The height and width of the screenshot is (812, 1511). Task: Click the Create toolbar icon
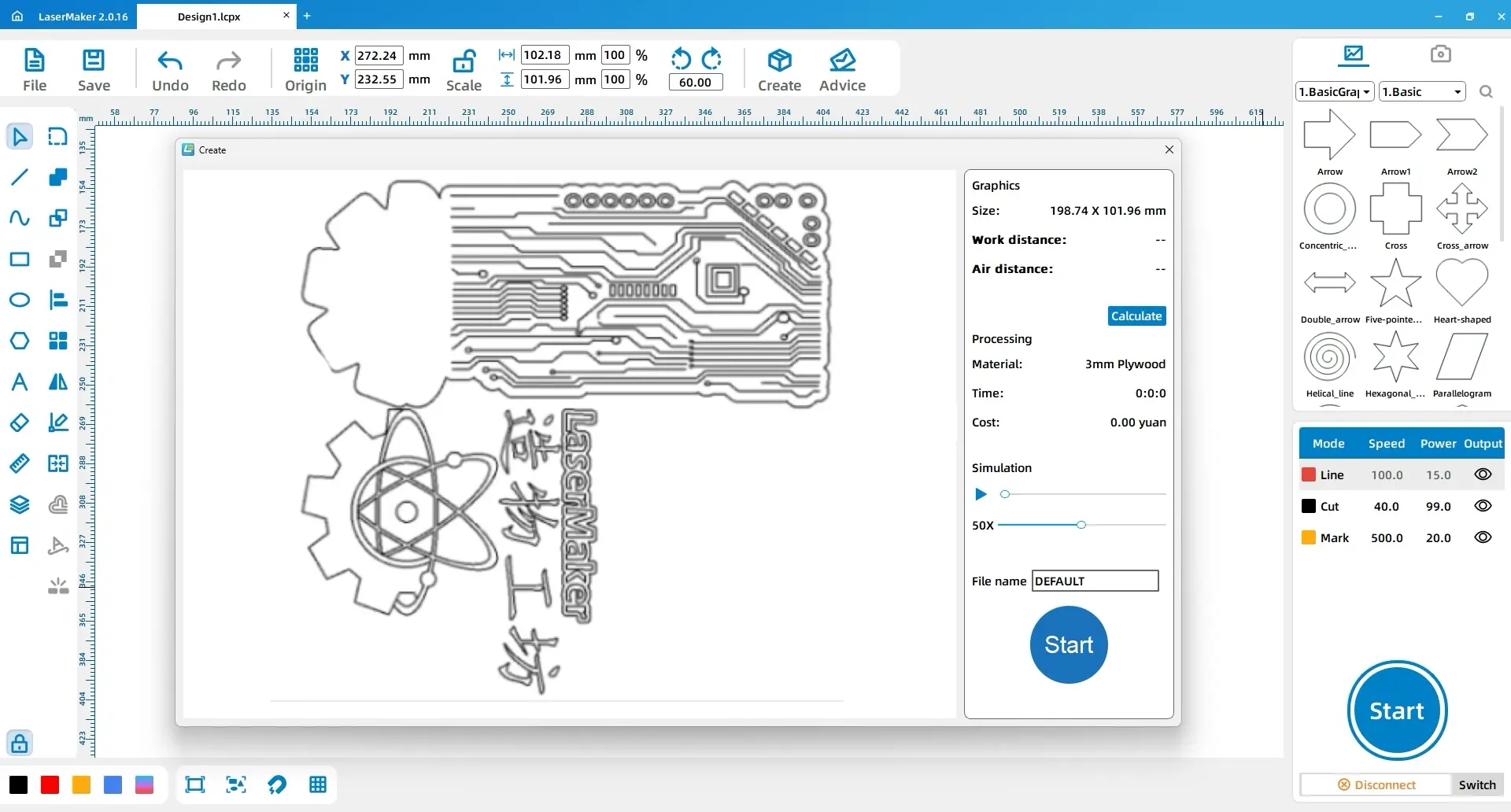(x=779, y=61)
